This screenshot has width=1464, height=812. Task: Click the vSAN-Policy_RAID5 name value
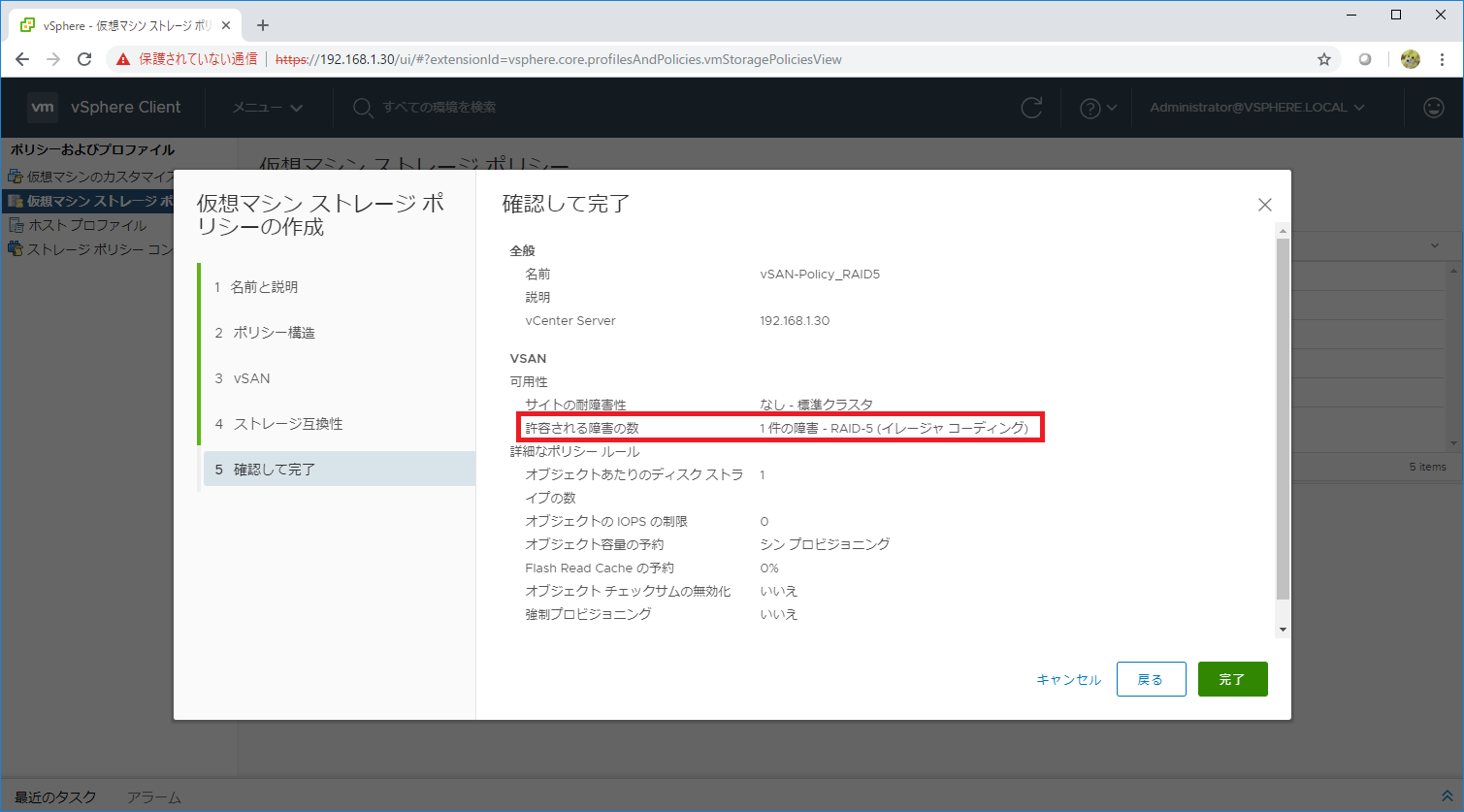(820, 275)
